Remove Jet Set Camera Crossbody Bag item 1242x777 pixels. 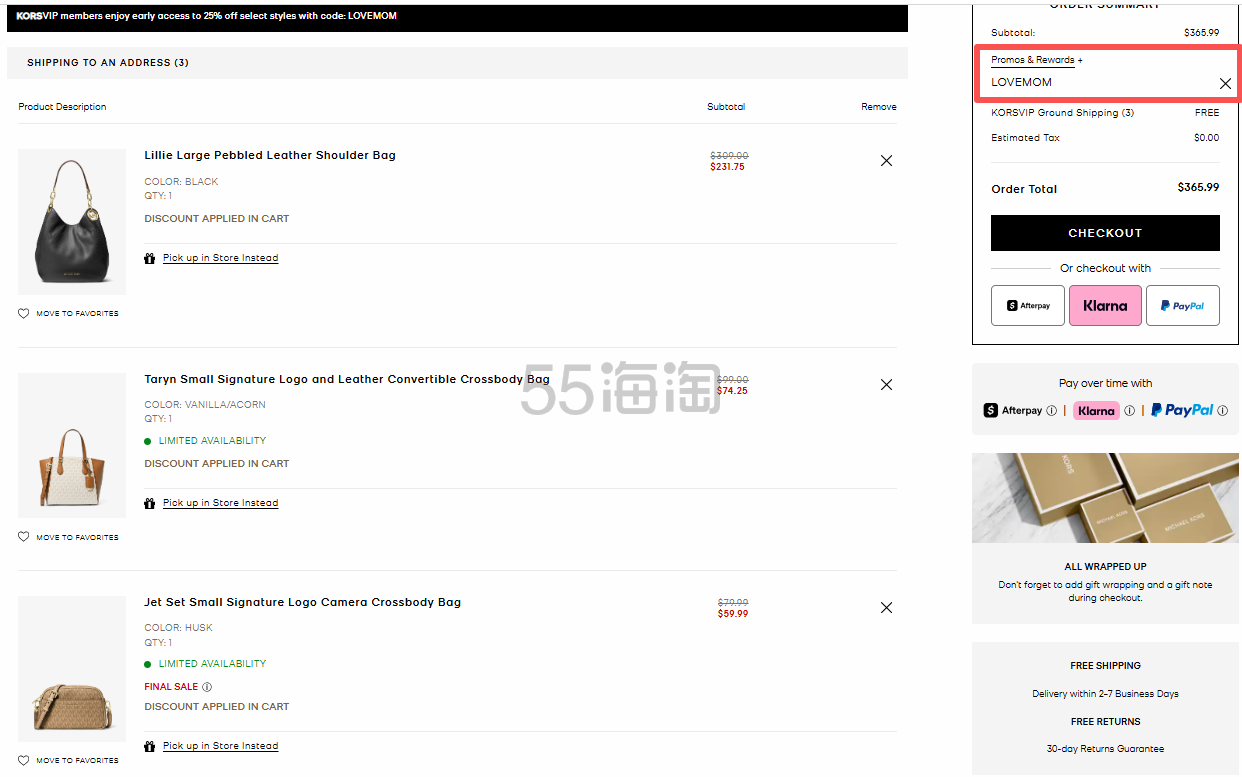(x=886, y=608)
